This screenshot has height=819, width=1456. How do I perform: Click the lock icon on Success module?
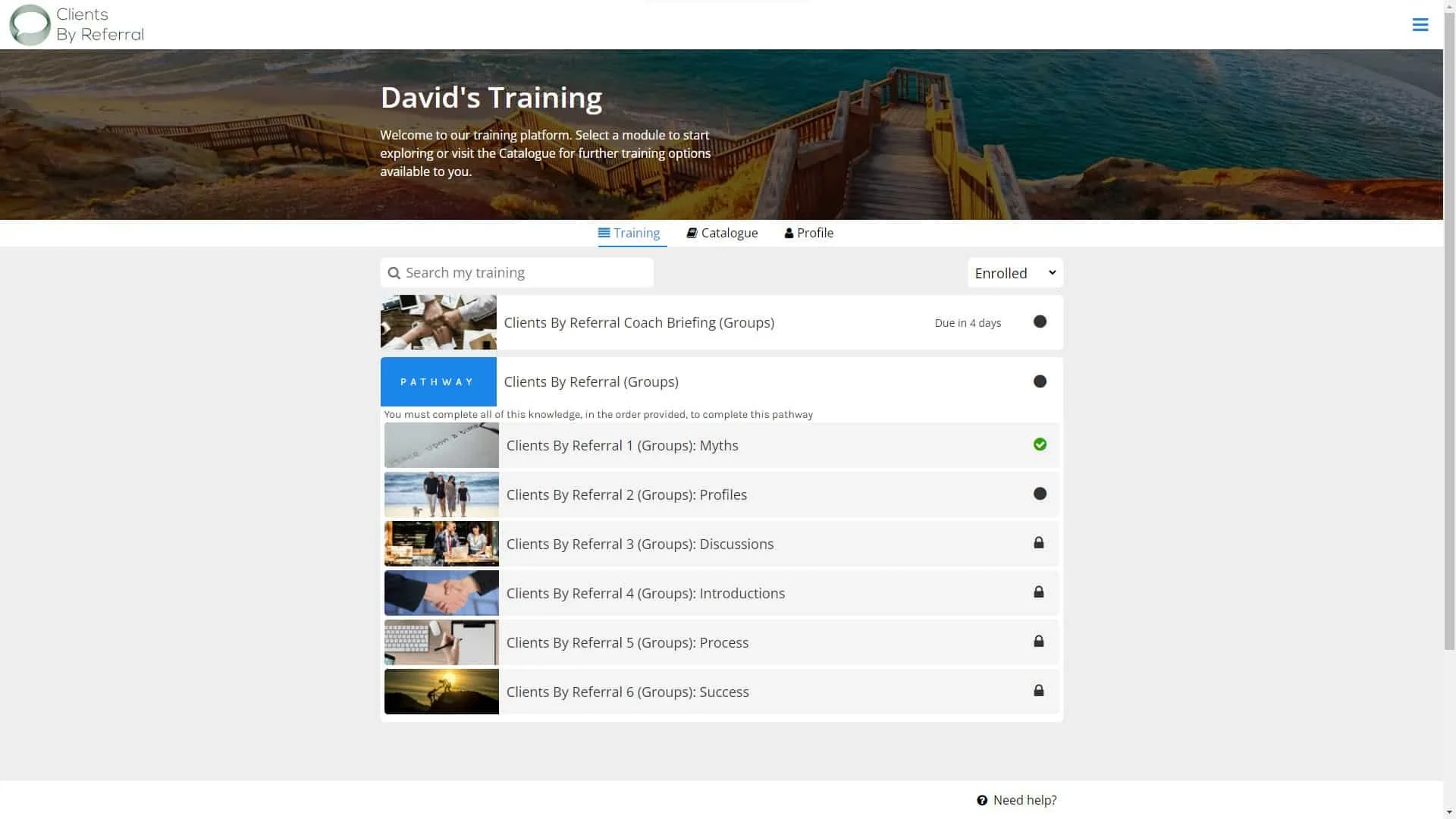[x=1039, y=691]
